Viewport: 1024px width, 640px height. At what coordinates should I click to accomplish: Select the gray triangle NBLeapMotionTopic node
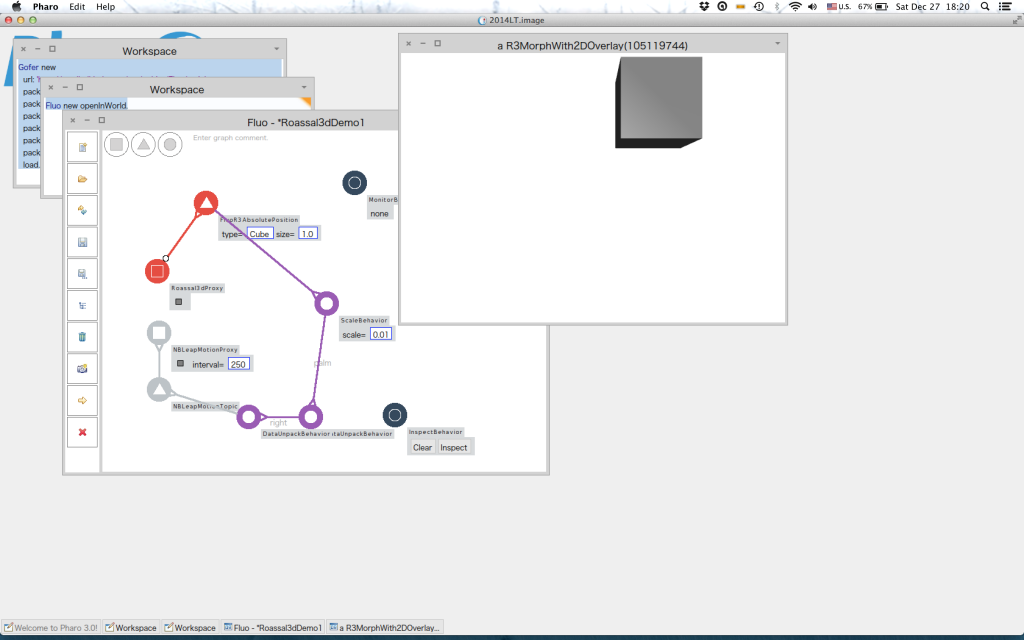[159, 389]
